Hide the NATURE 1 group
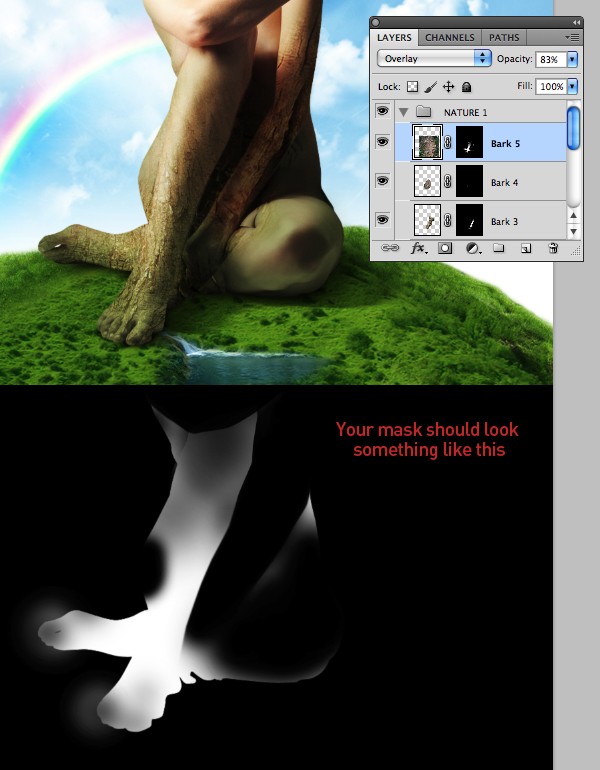 point(382,111)
